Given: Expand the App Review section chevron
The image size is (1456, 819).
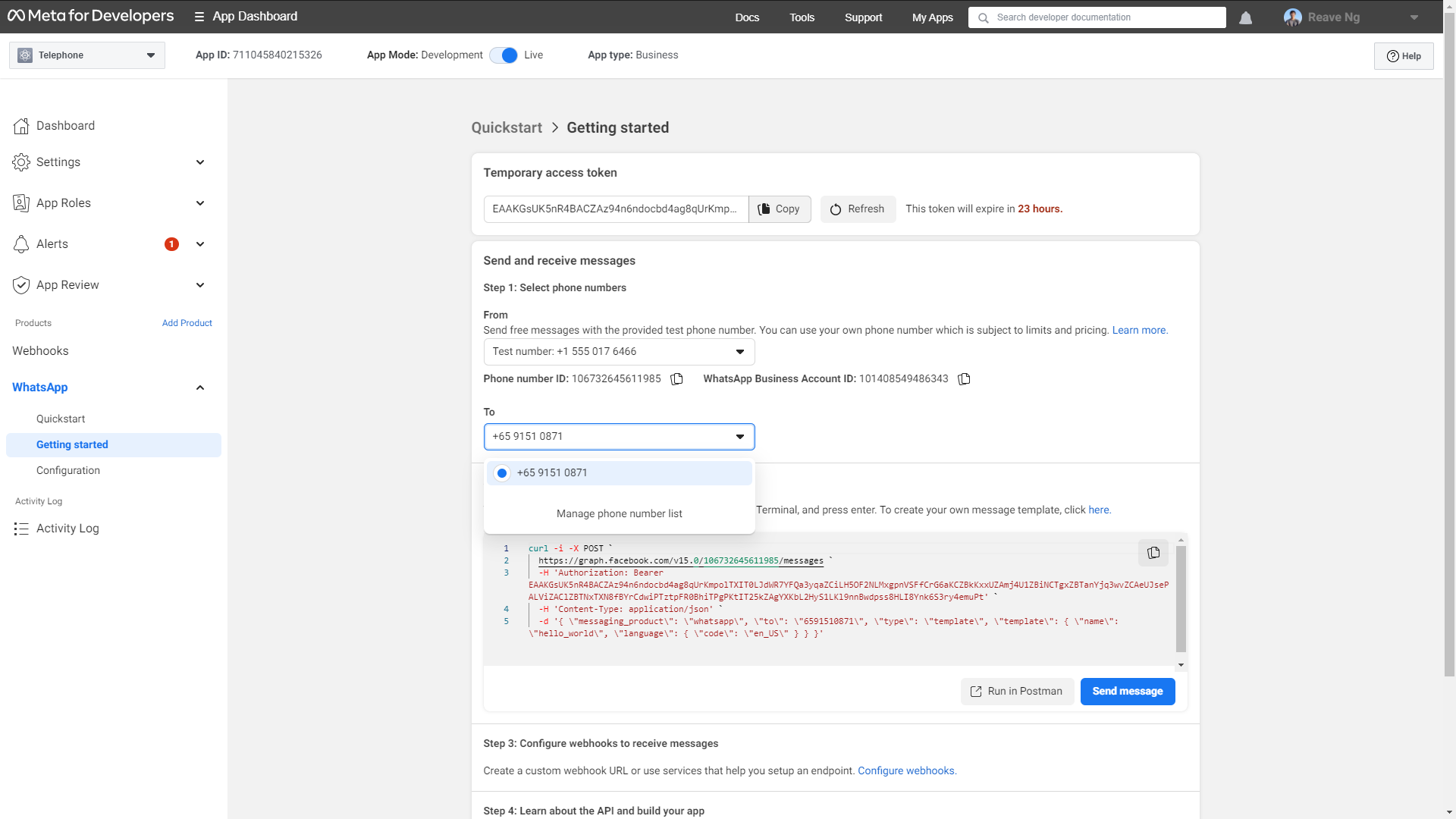Looking at the screenshot, I should click(x=200, y=285).
